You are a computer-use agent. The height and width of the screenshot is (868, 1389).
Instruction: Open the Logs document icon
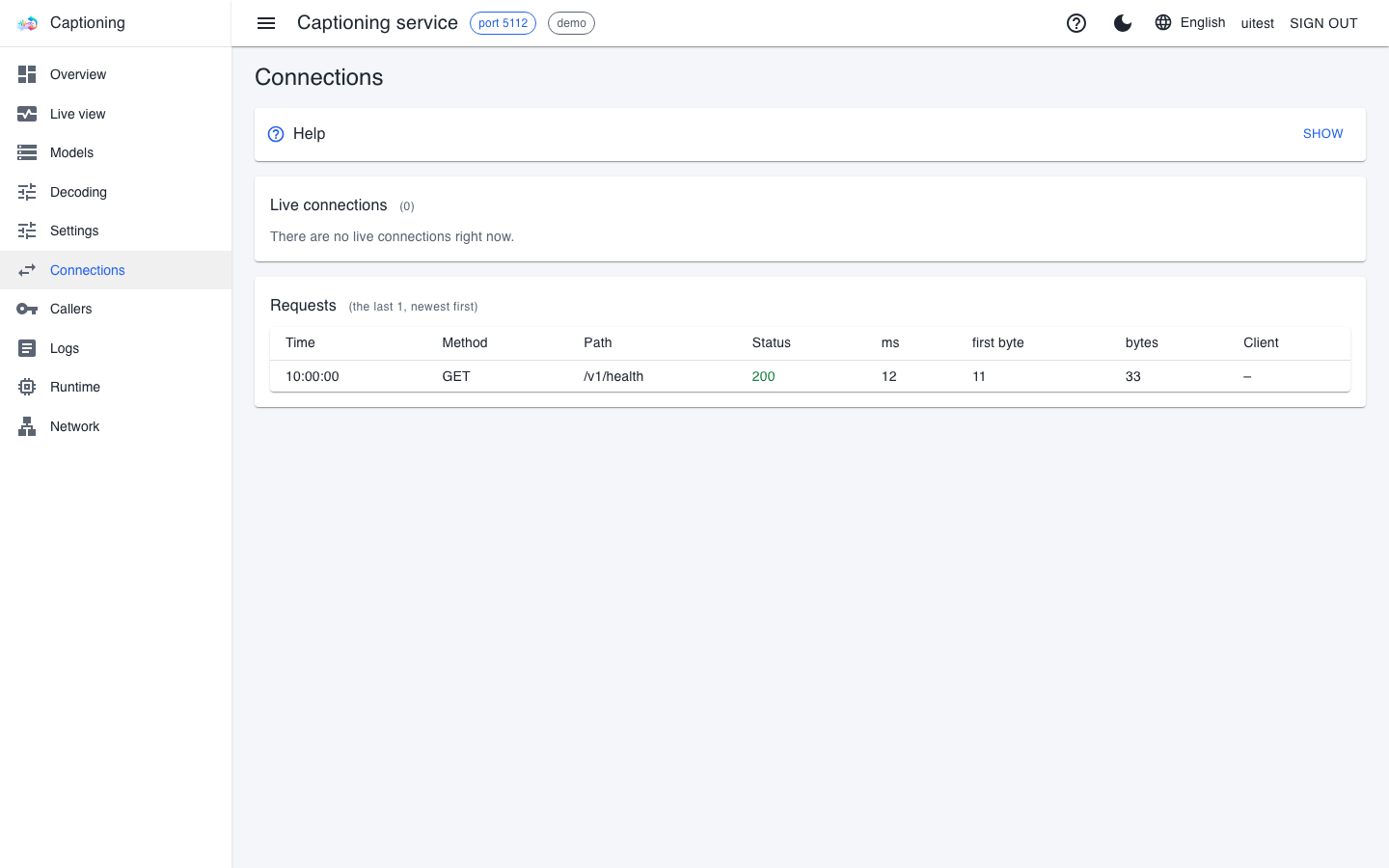tap(27, 348)
